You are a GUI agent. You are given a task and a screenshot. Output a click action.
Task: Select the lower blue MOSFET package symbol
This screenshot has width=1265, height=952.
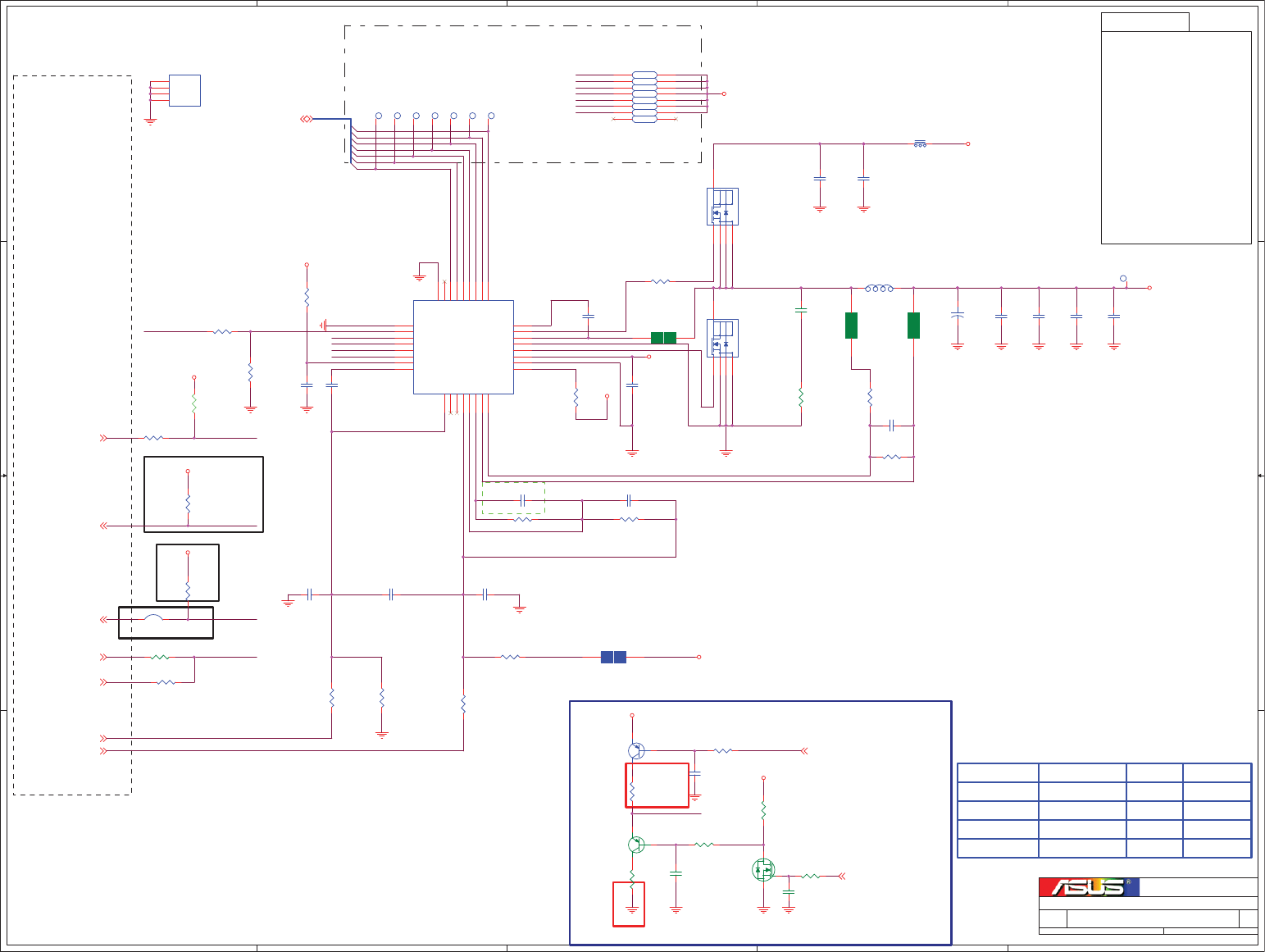coord(722,338)
